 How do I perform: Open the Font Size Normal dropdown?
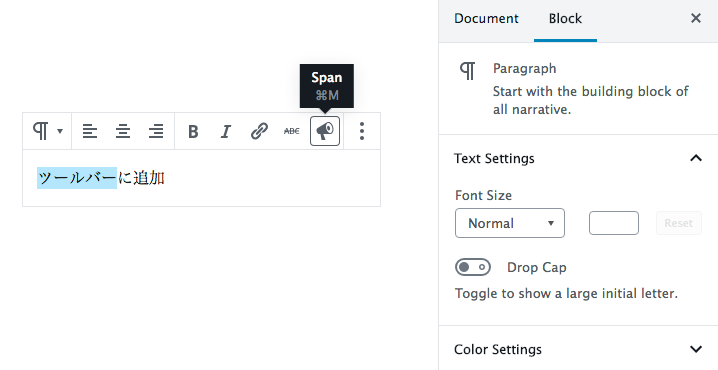pyautogui.click(x=510, y=223)
